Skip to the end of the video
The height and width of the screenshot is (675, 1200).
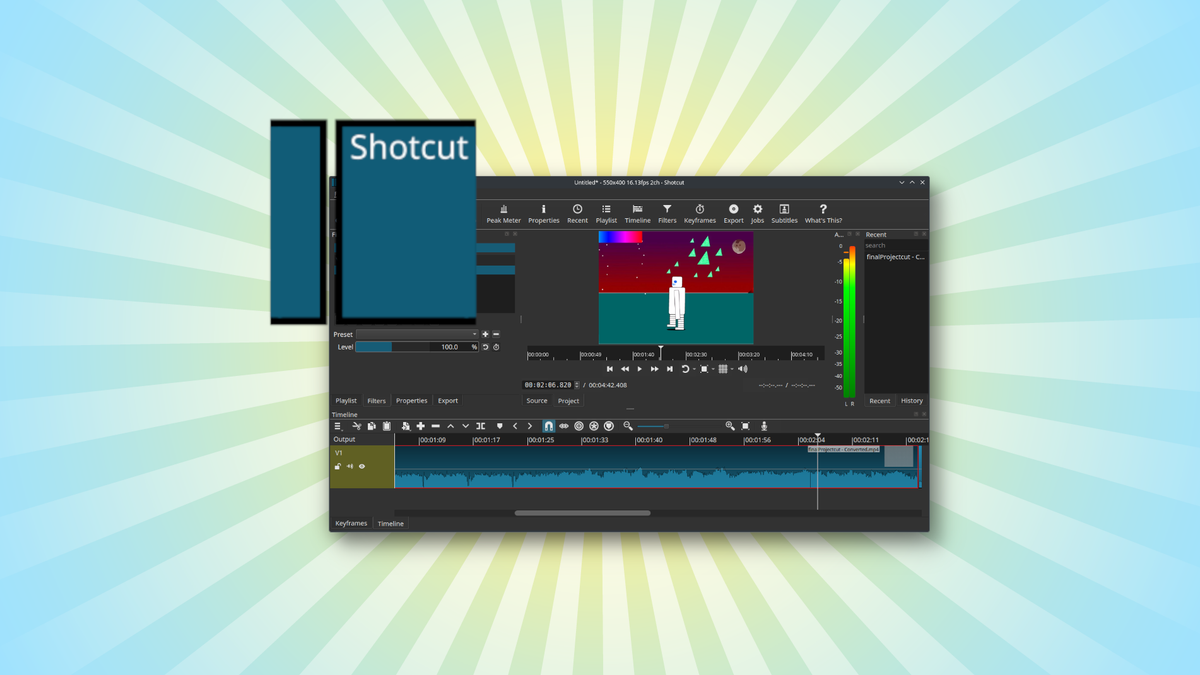[x=670, y=369]
